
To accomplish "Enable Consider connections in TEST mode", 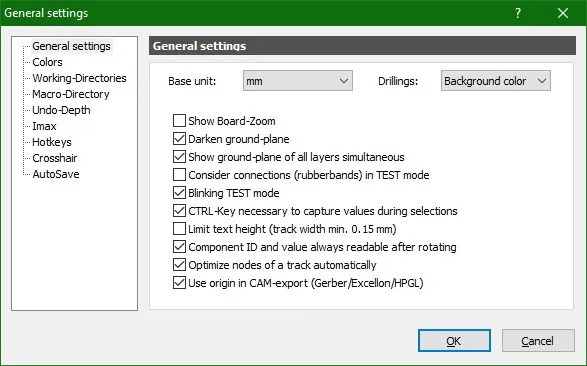I will pyautogui.click(x=179, y=175).
